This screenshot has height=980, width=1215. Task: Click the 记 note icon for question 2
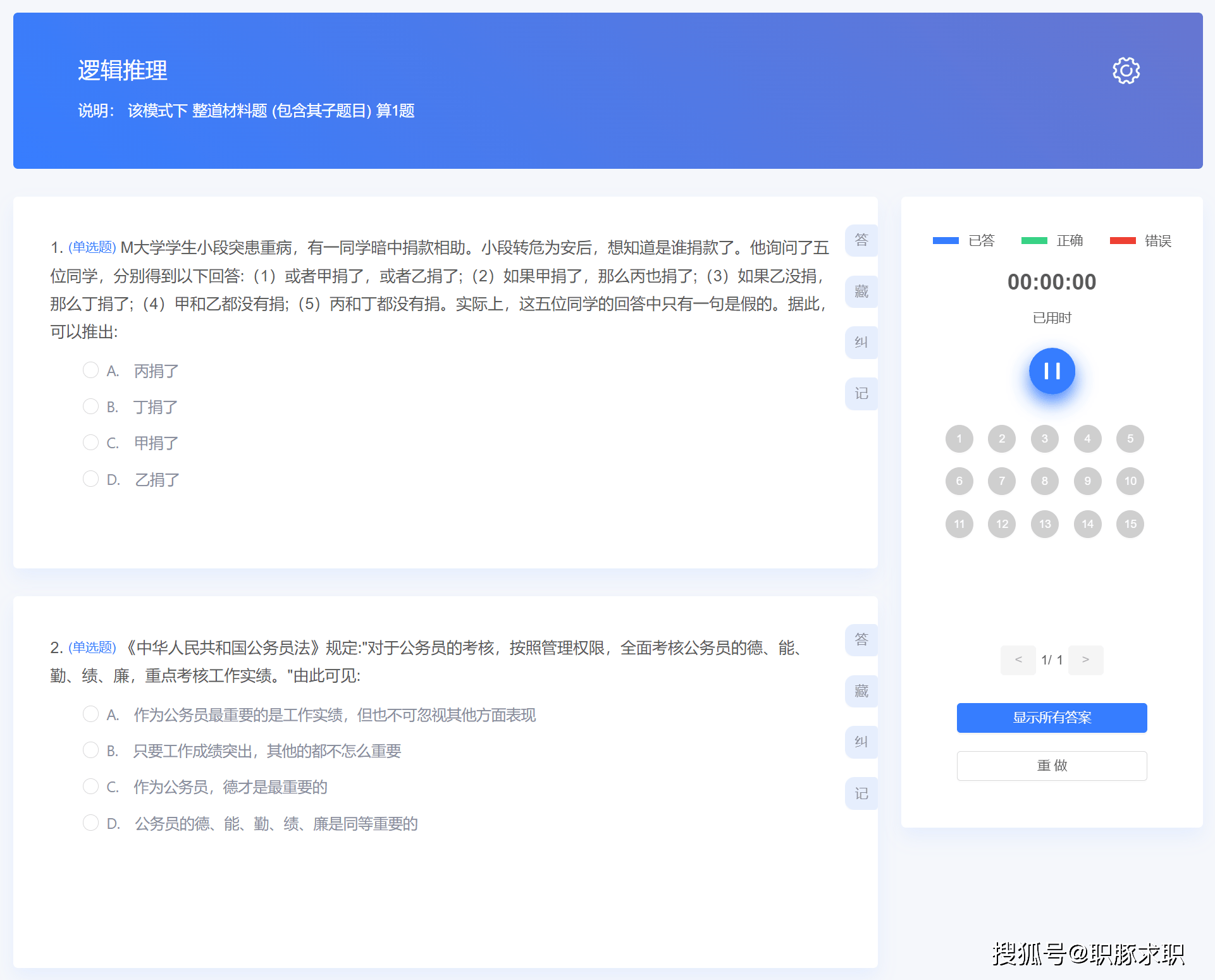click(x=861, y=793)
